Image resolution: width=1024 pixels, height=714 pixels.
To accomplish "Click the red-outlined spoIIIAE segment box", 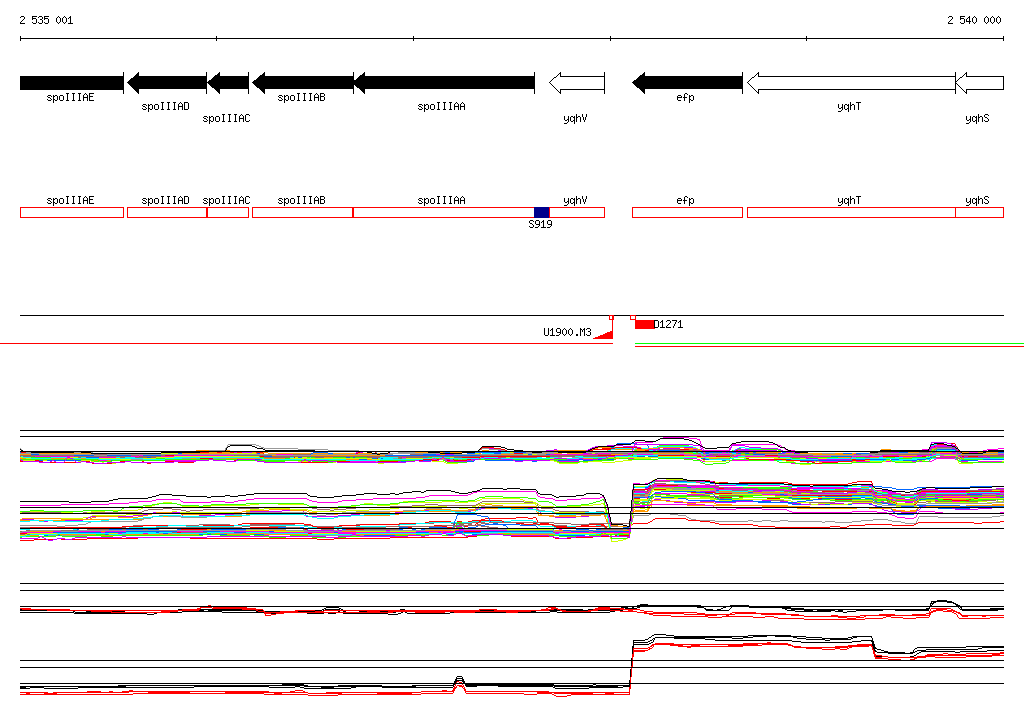I will click(x=72, y=212).
